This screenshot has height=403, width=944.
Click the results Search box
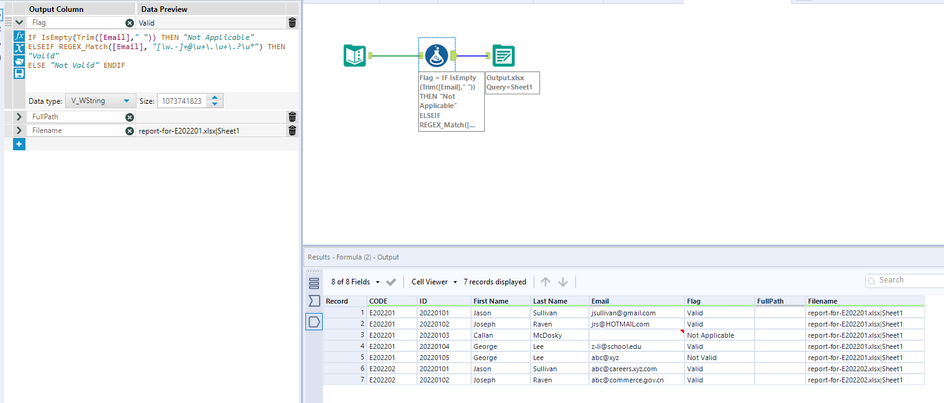pos(905,281)
